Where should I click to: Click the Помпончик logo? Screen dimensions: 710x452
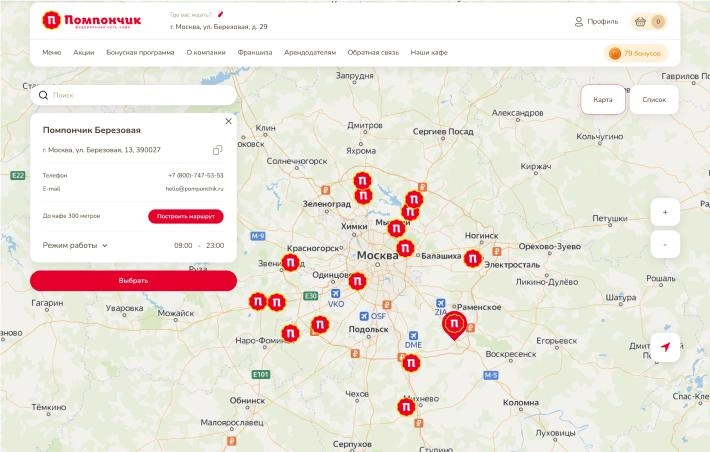[91, 20]
